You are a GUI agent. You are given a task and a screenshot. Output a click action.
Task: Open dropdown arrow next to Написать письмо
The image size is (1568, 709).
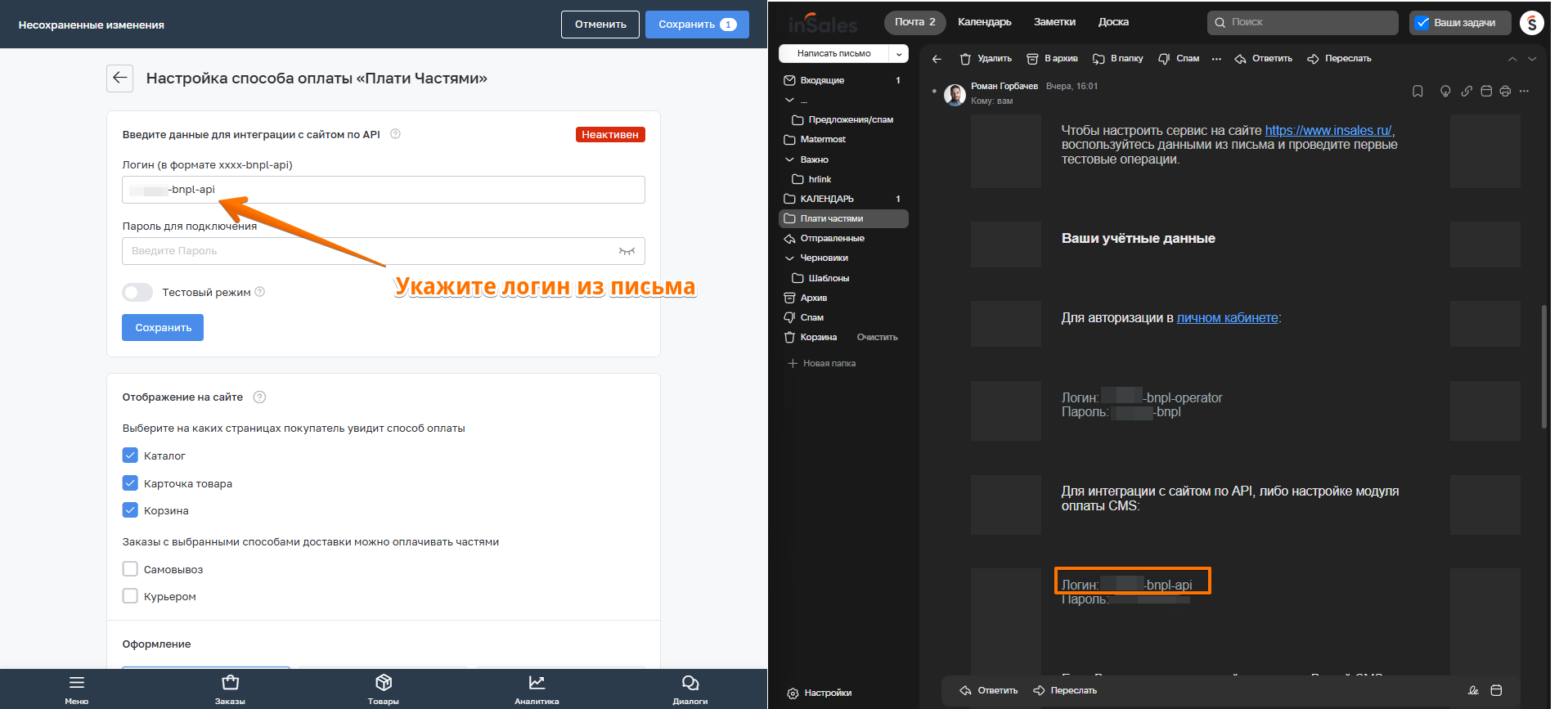pos(899,54)
